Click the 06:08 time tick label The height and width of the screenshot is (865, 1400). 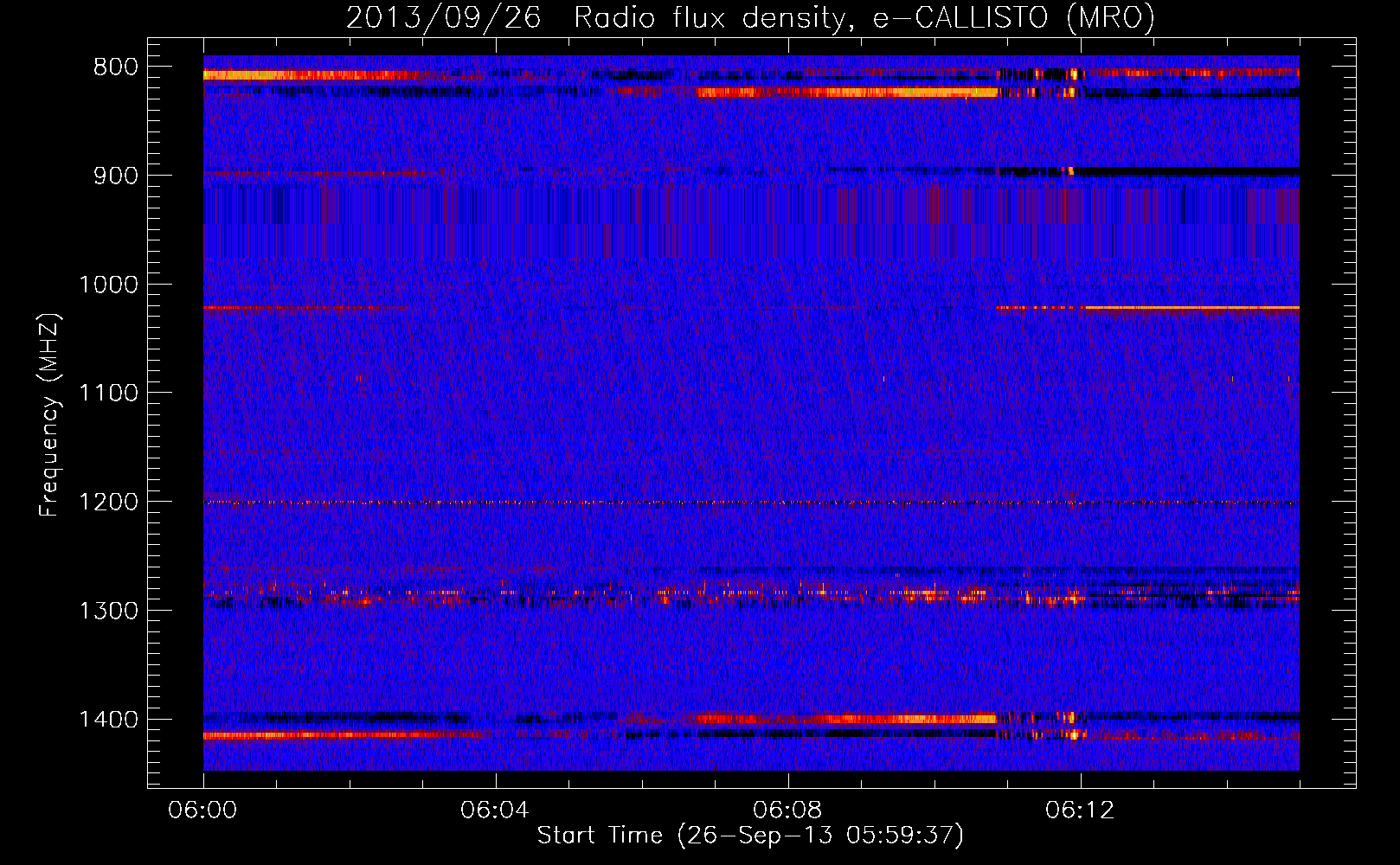[788, 811]
